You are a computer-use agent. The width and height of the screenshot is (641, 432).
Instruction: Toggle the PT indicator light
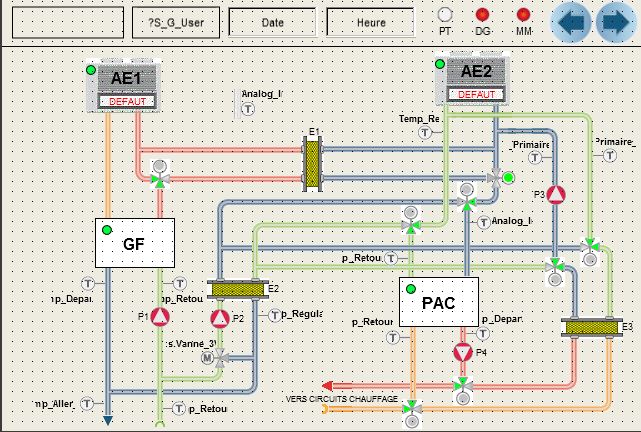[x=445, y=14]
